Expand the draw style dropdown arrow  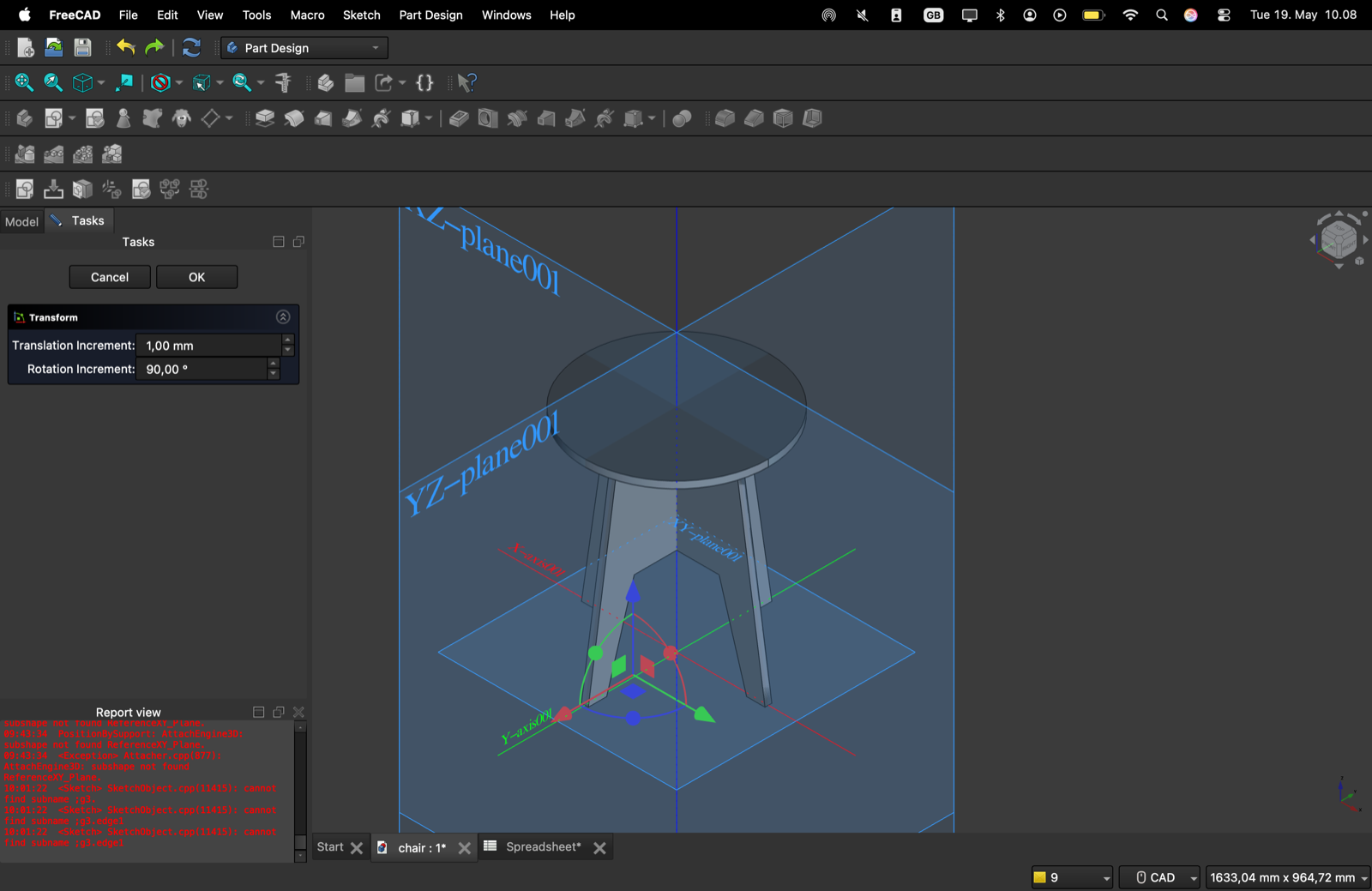click(178, 83)
